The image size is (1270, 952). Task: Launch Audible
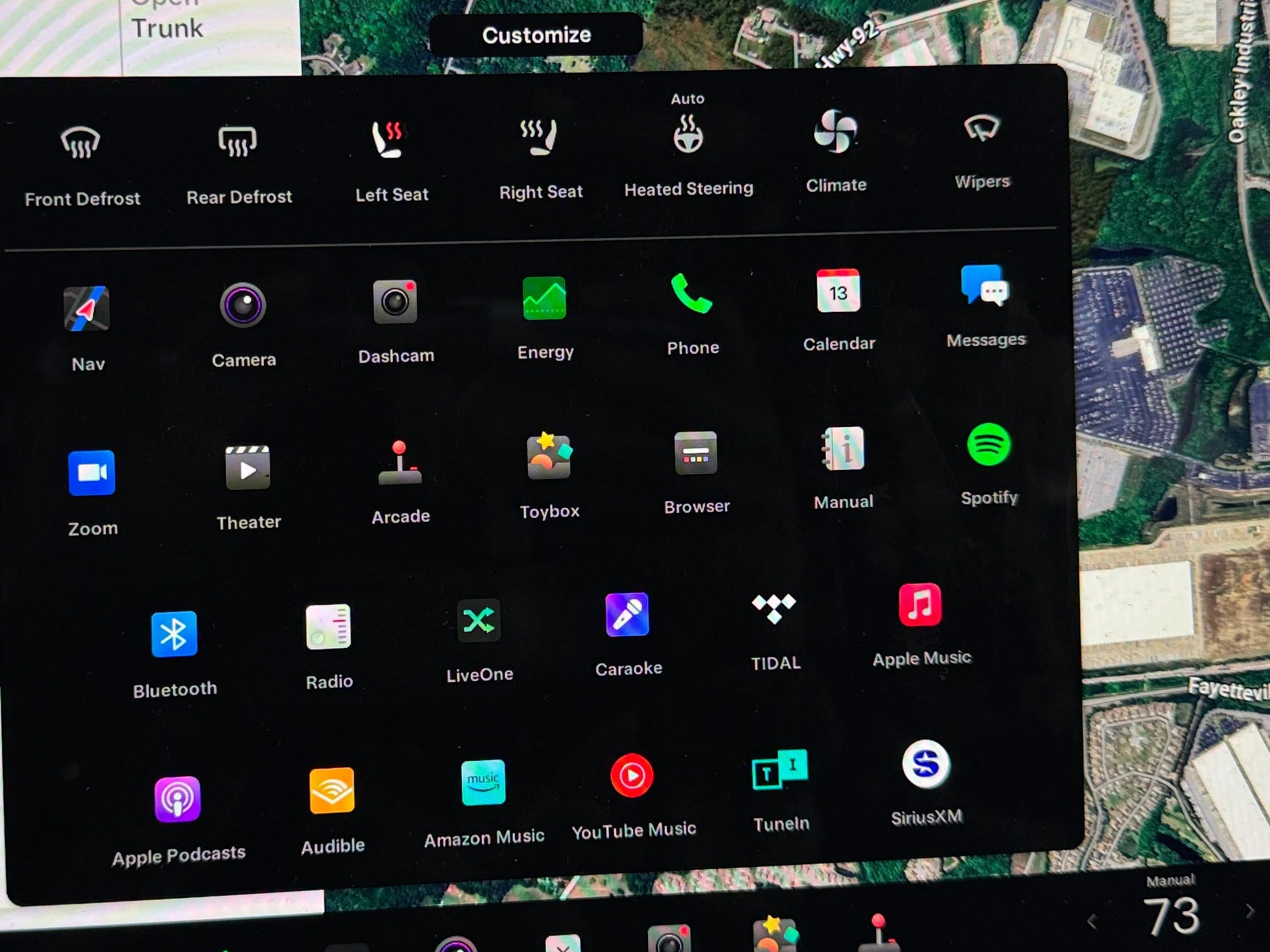(331, 791)
